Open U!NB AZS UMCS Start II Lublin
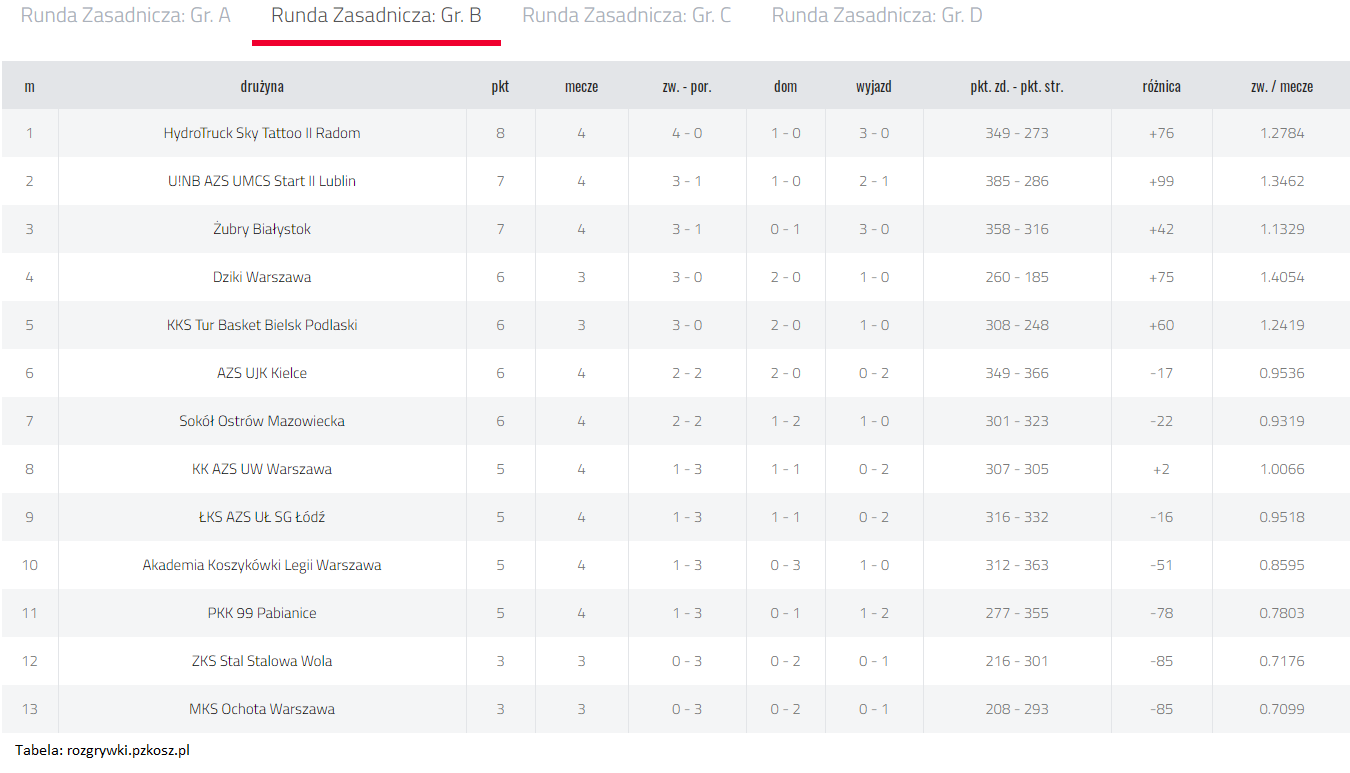The height and width of the screenshot is (773, 1350). [x=262, y=181]
